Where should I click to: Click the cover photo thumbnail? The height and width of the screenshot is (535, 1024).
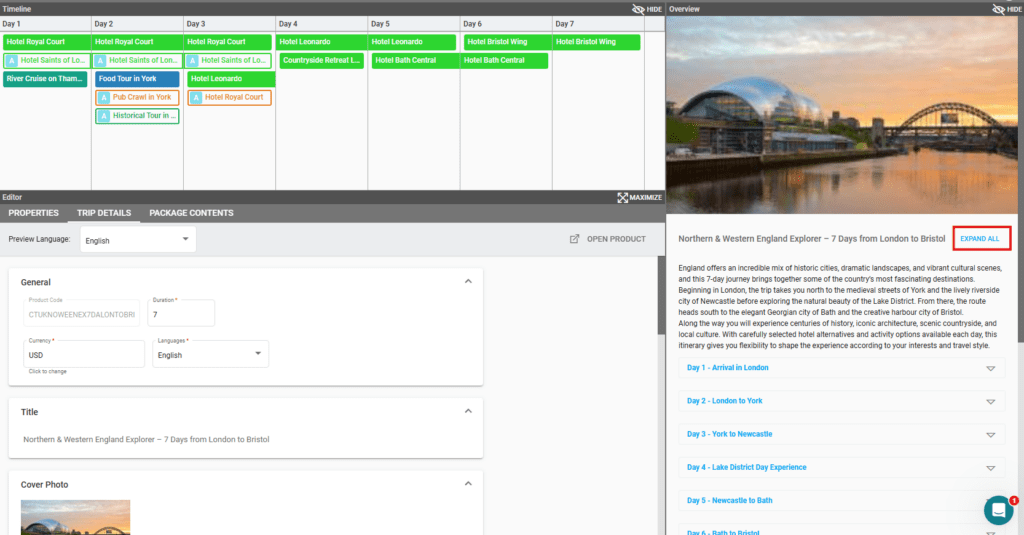75,517
